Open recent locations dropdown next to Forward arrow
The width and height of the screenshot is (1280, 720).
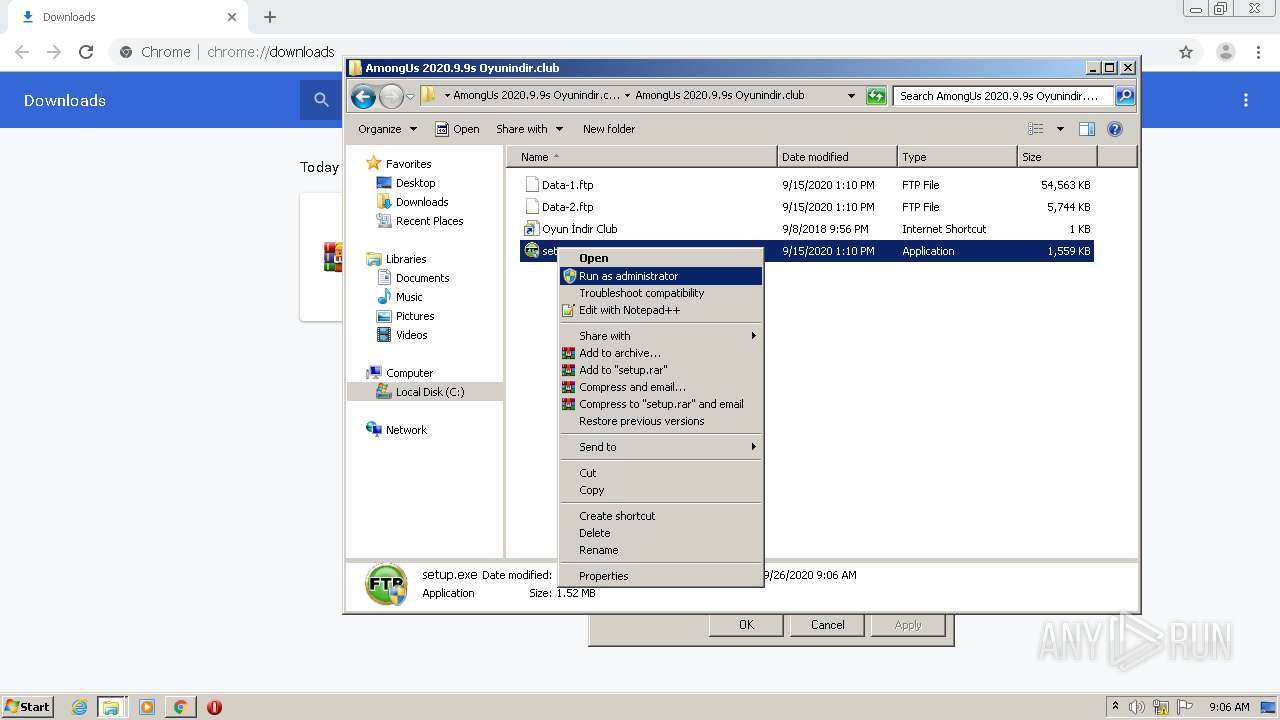point(410,97)
